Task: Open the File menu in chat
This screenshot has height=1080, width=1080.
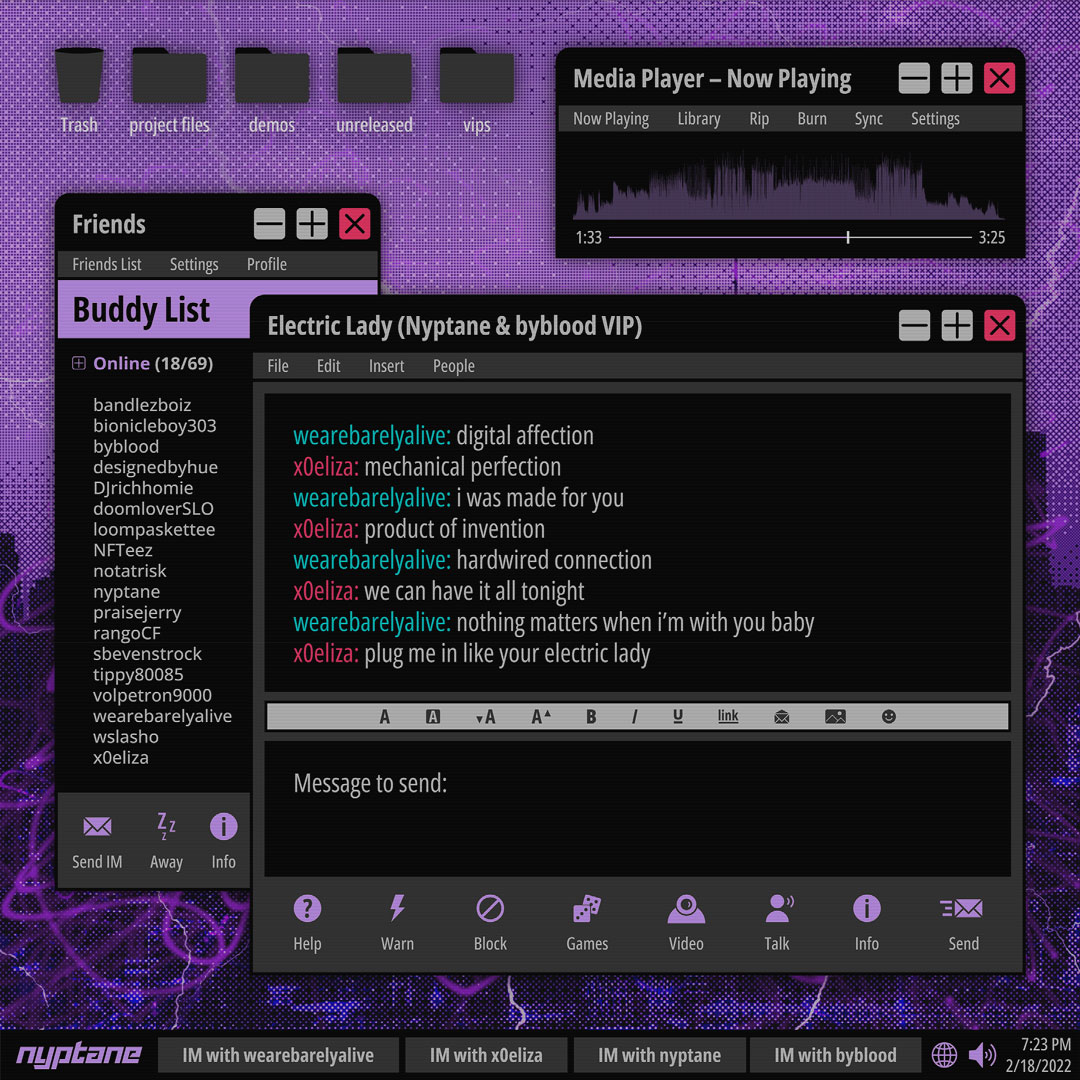Action: coord(278,366)
